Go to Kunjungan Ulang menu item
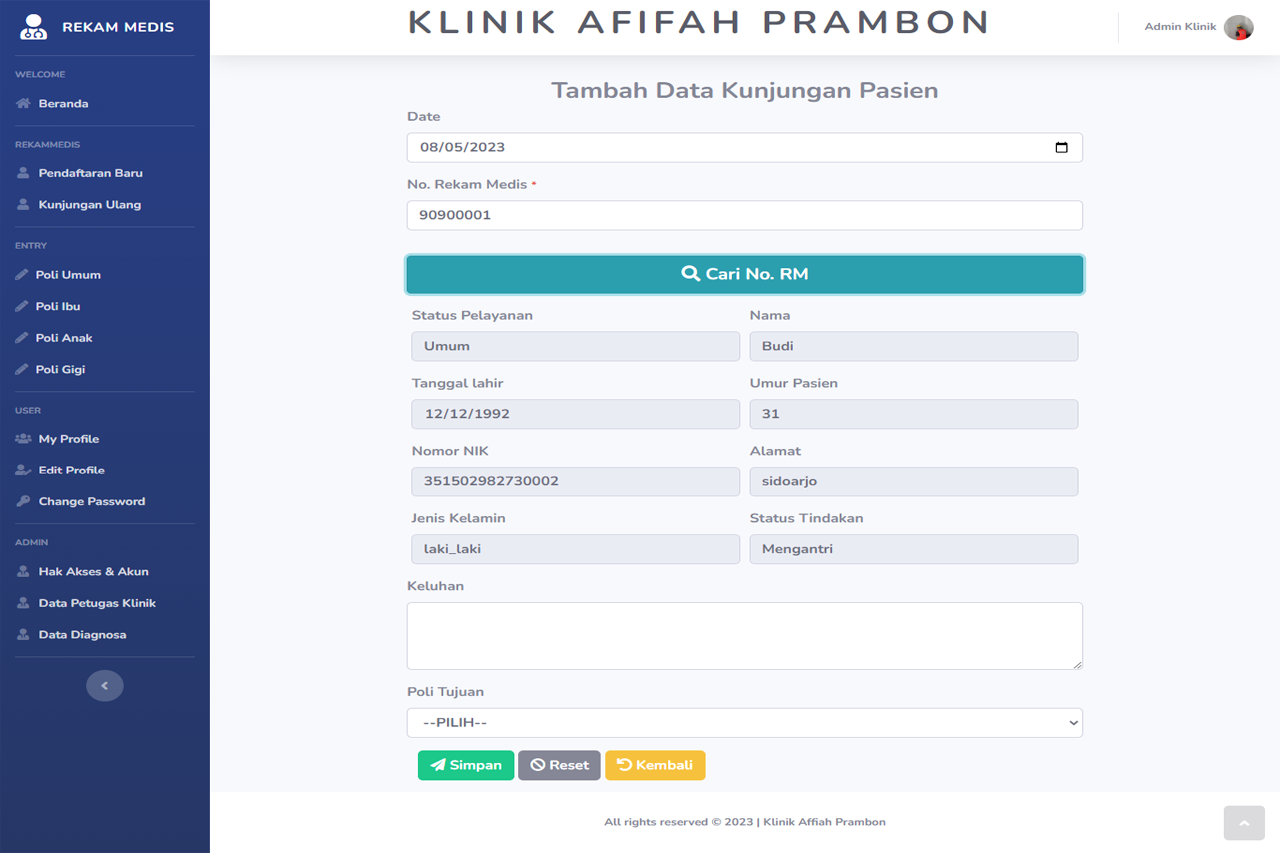Screen dimensions: 1280x853 (89, 205)
